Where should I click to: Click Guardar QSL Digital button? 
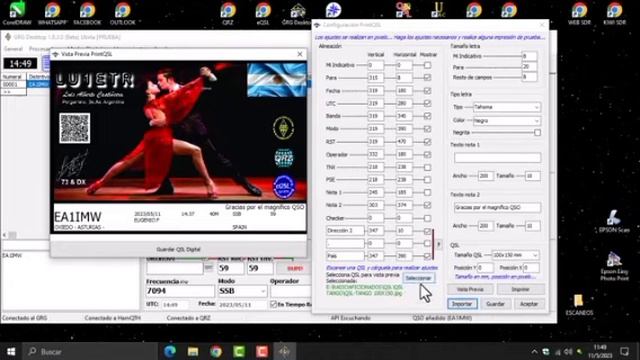point(178,249)
